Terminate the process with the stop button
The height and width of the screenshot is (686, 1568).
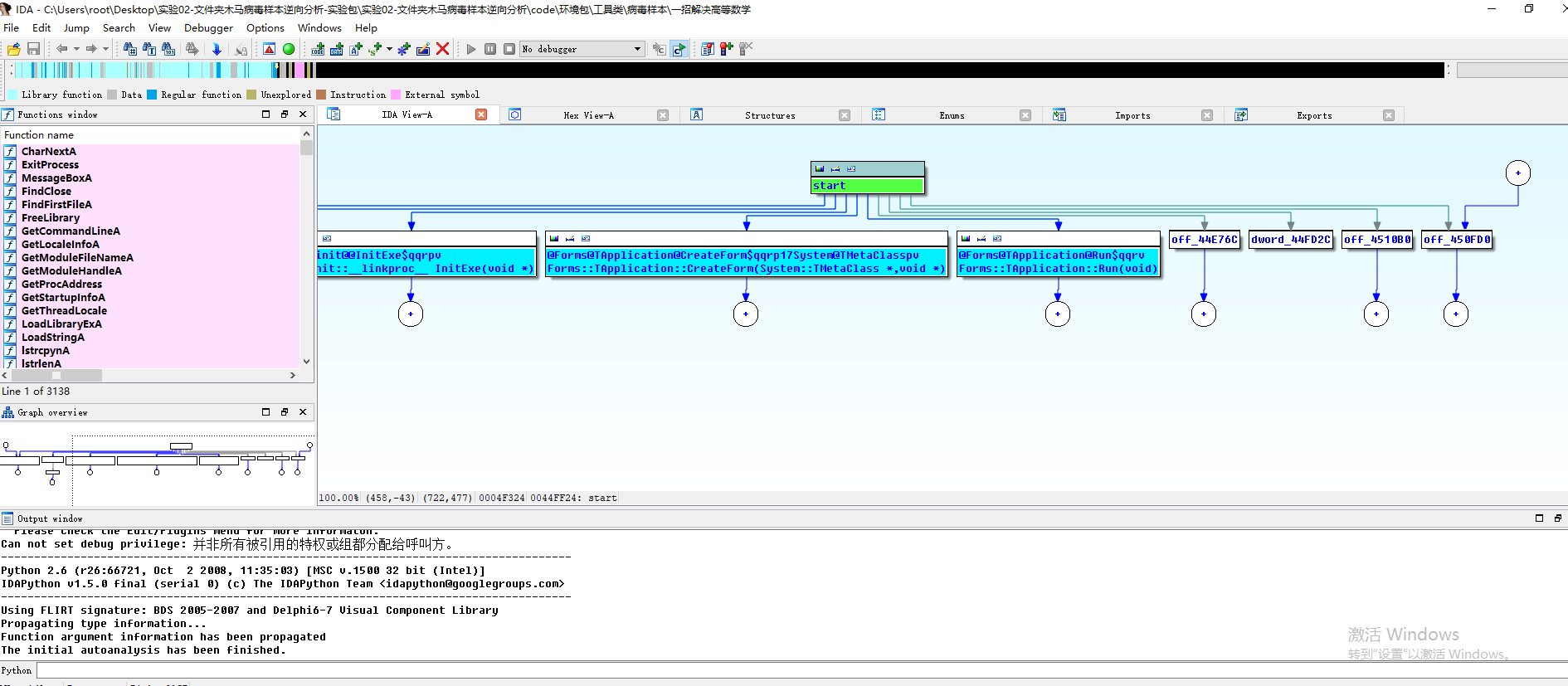tap(509, 49)
